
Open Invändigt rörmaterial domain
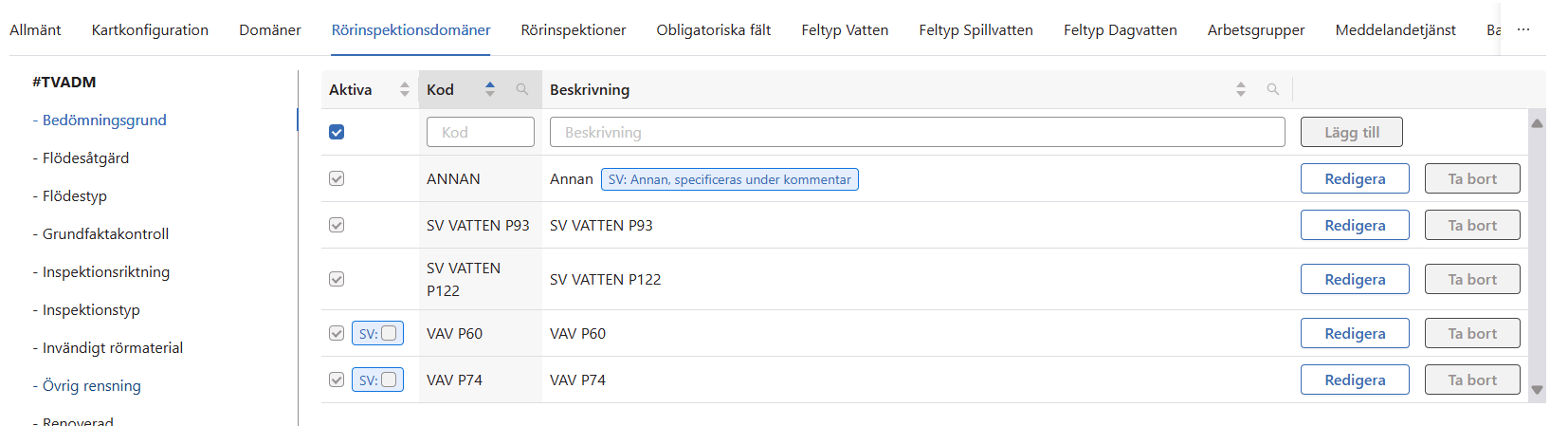(112, 347)
